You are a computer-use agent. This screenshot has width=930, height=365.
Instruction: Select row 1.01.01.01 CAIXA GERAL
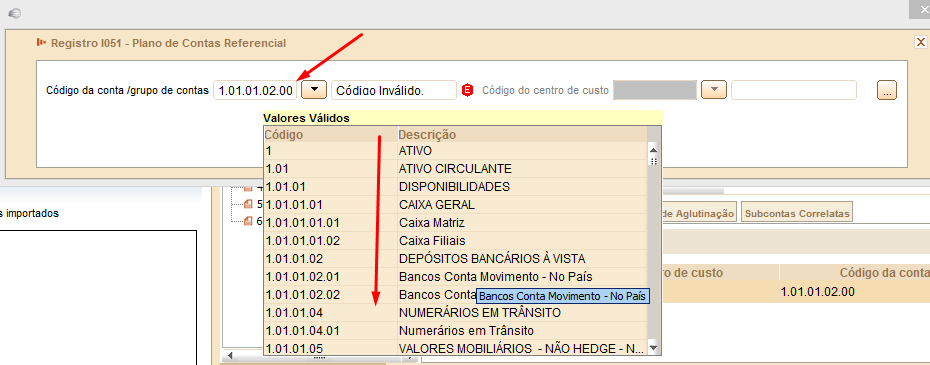pos(456,205)
